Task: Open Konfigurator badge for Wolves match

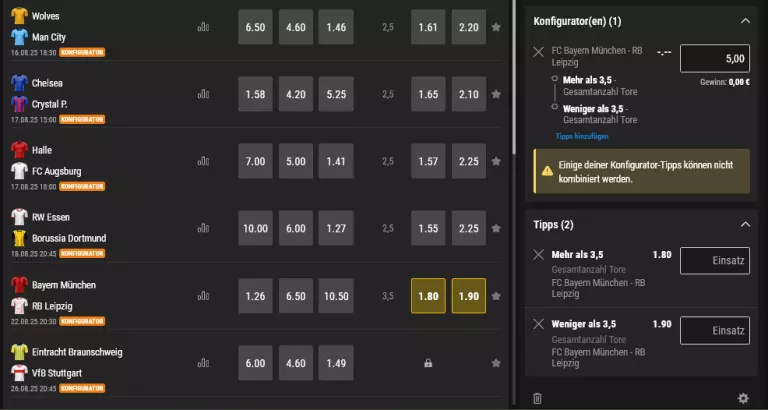Action: click(x=82, y=52)
